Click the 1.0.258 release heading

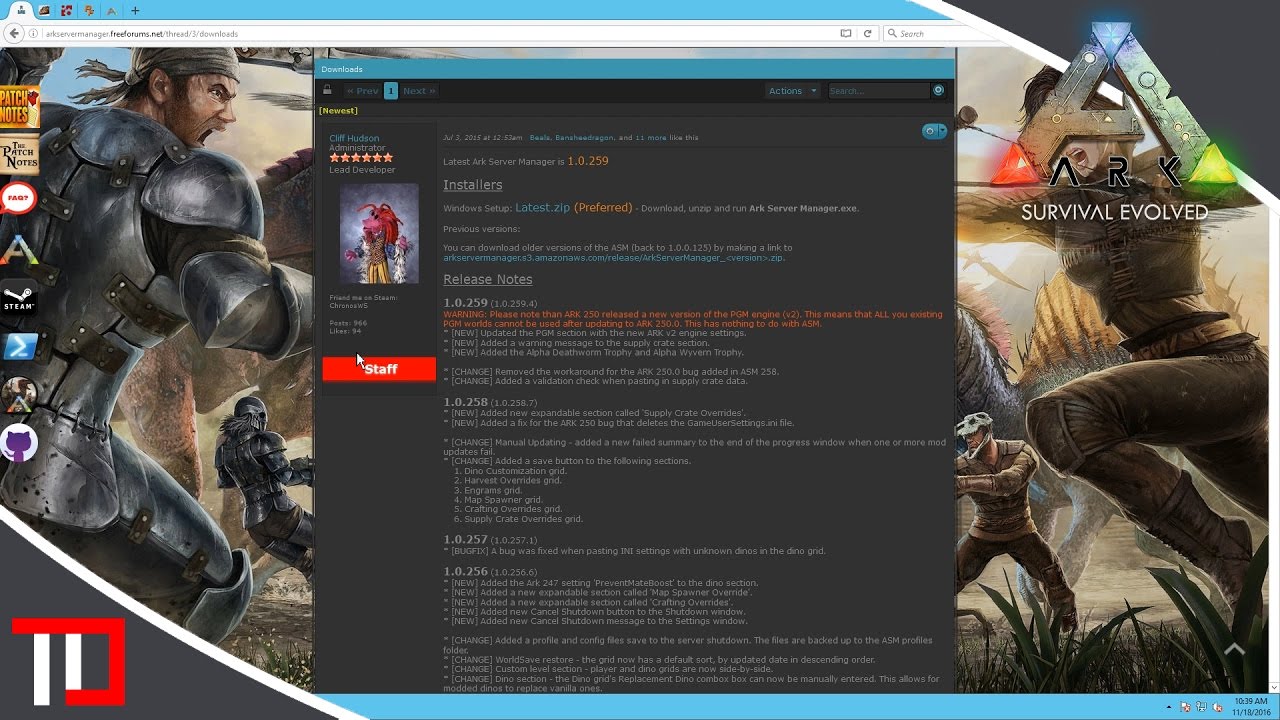(x=466, y=402)
